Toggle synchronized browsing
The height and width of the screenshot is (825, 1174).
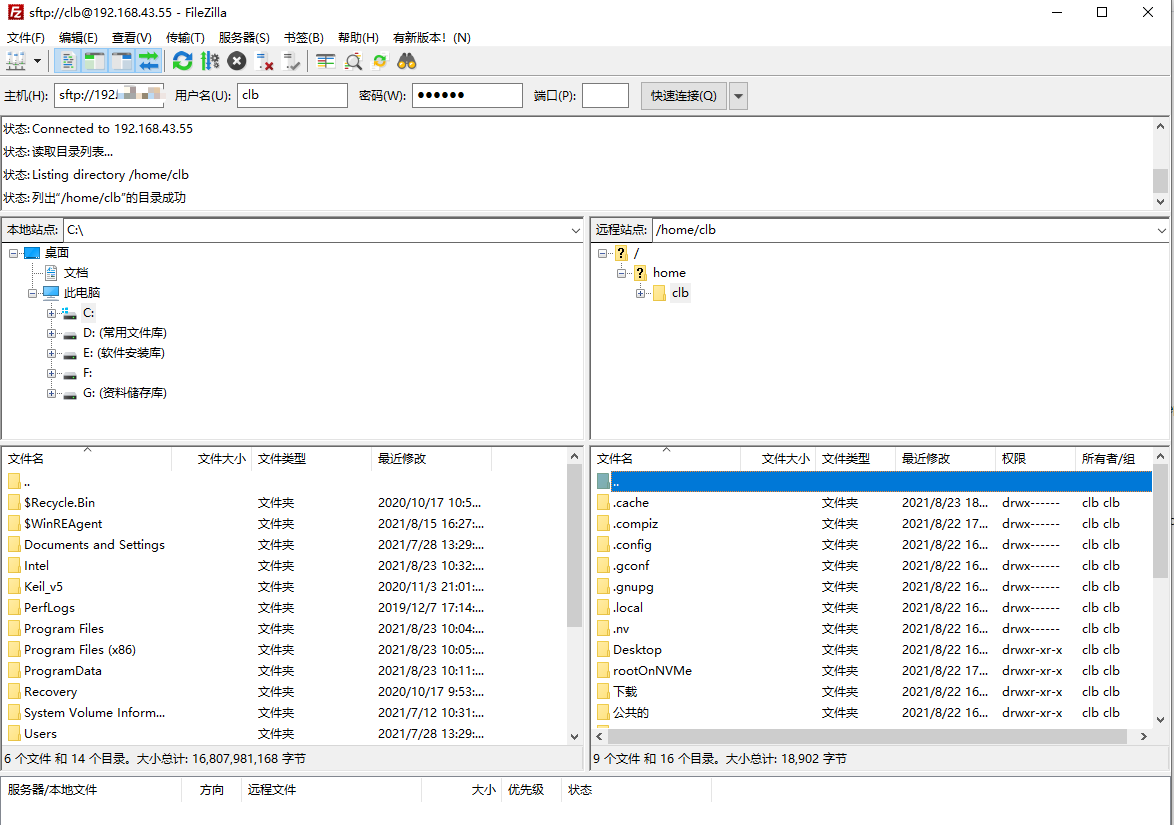click(x=380, y=61)
